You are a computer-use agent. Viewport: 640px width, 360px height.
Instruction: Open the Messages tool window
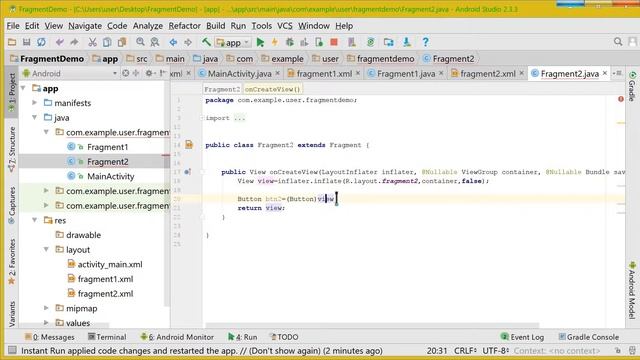pyautogui.click(x=49, y=337)
